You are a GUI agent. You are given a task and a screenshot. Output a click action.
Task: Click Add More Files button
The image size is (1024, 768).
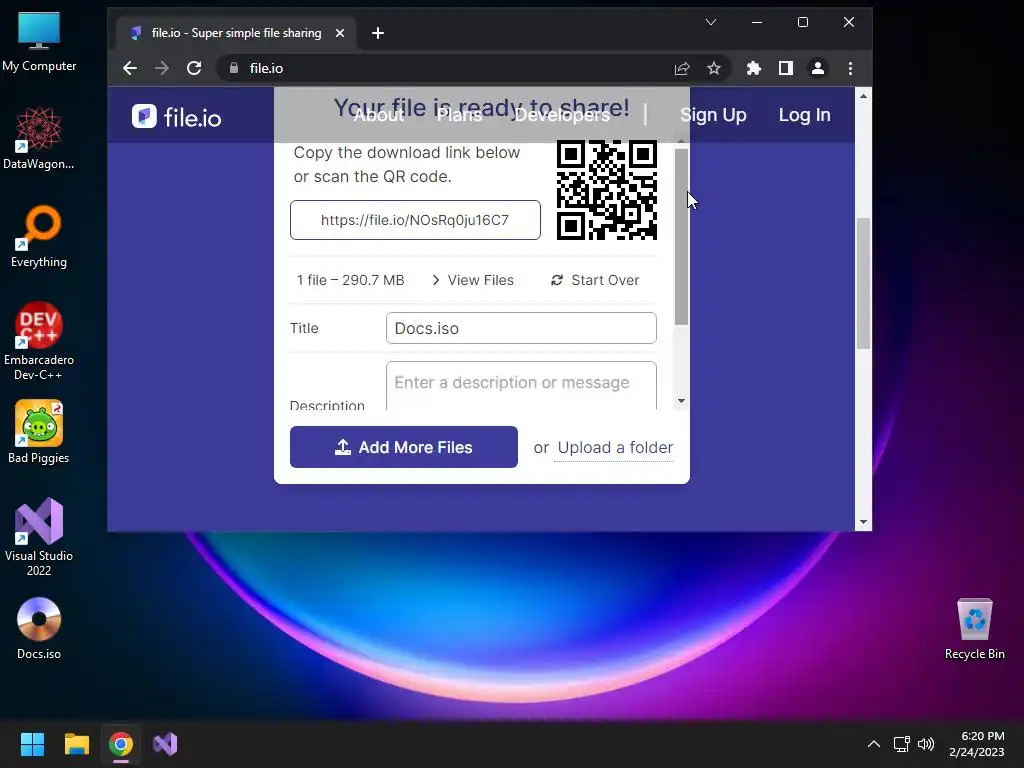point(404,447)
